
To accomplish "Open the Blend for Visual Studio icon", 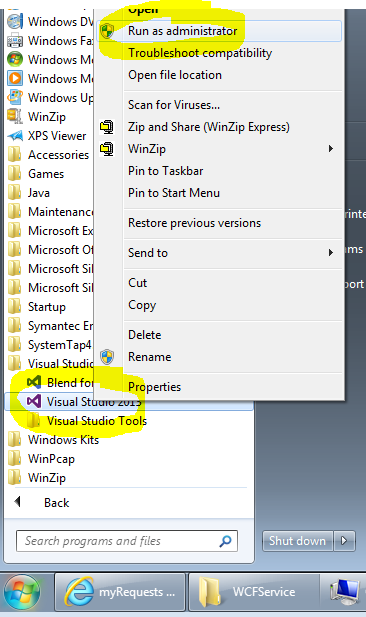I will tap(34, 382).
